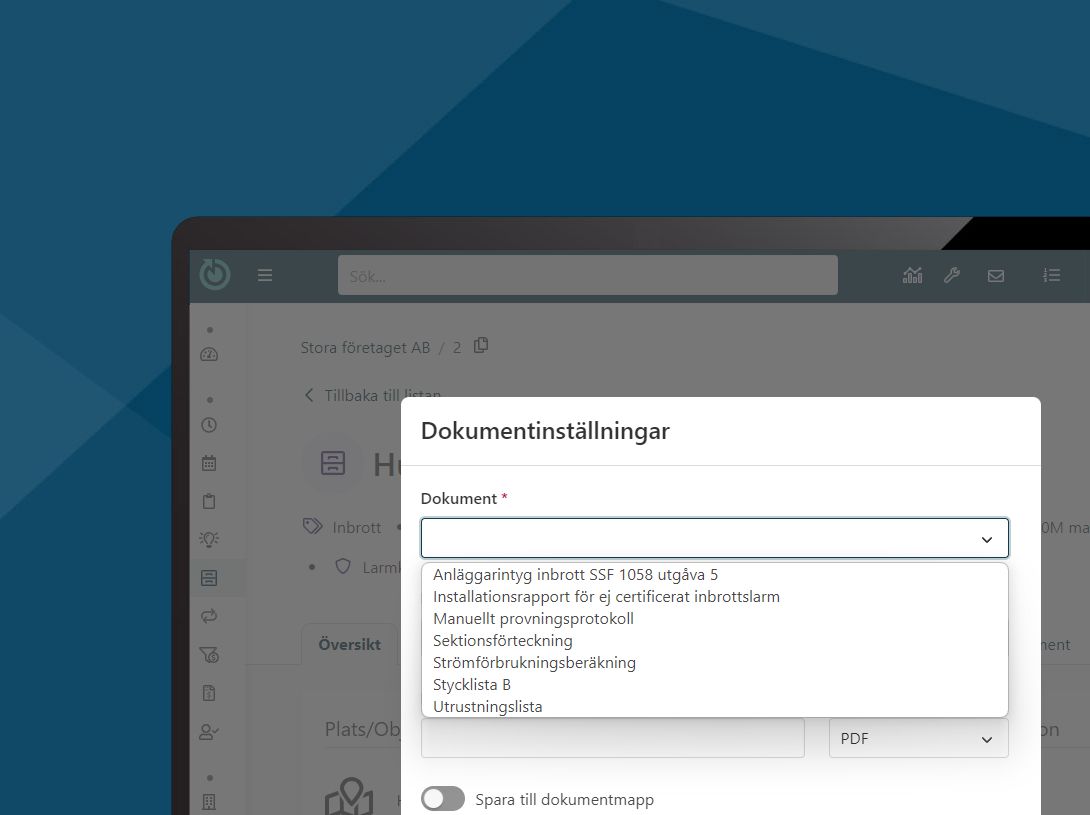Open Stora företaget AB breadcrumb link
The height and width of the screenshot is (815, 1090).
point(365,348)
